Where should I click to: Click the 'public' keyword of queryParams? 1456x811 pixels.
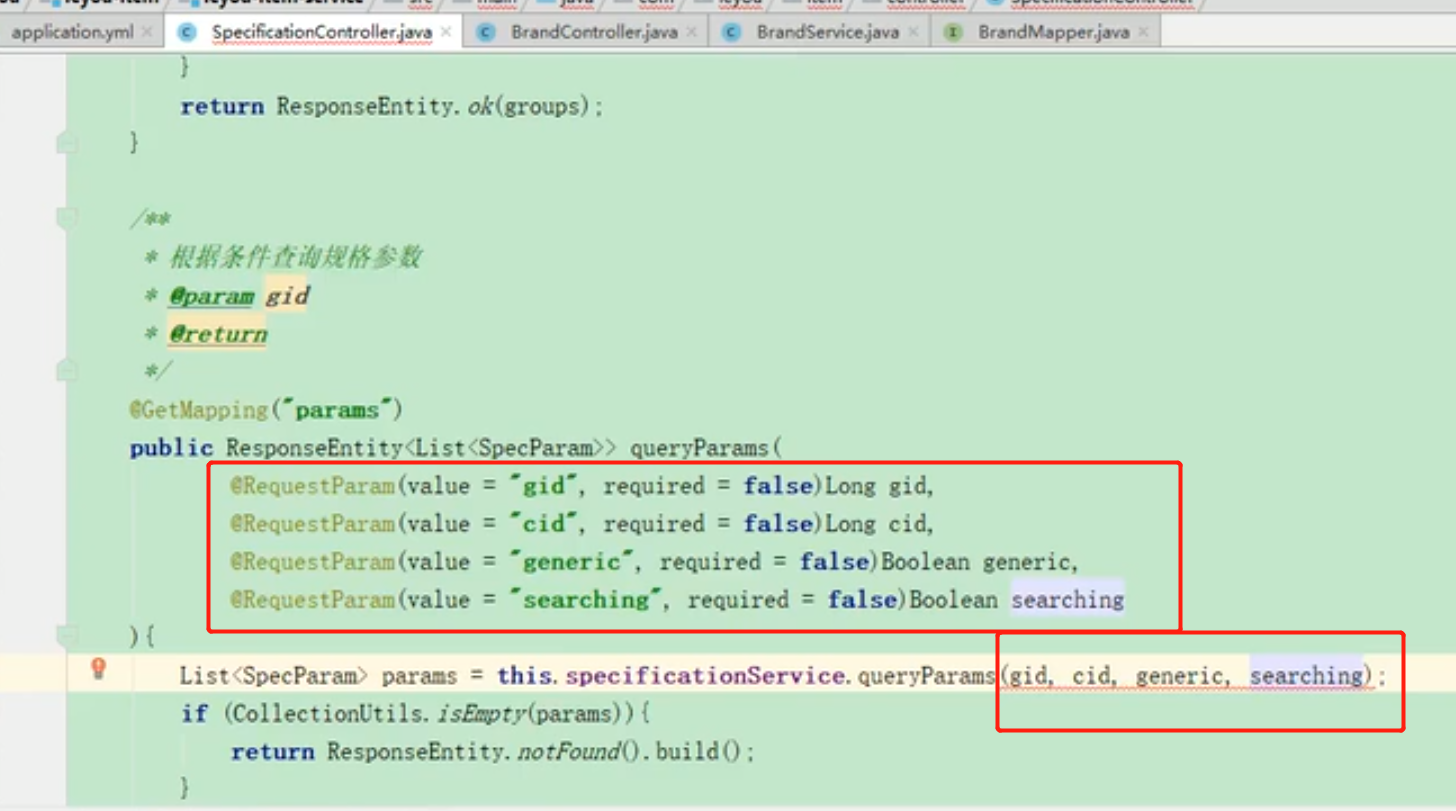[171, 448]
